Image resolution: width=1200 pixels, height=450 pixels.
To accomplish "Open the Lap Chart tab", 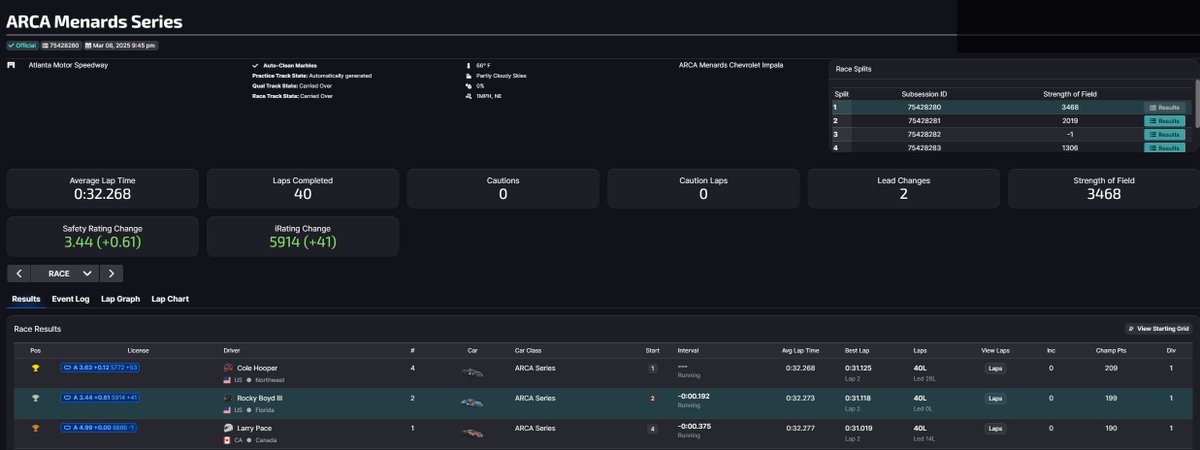I will (170, 299).
